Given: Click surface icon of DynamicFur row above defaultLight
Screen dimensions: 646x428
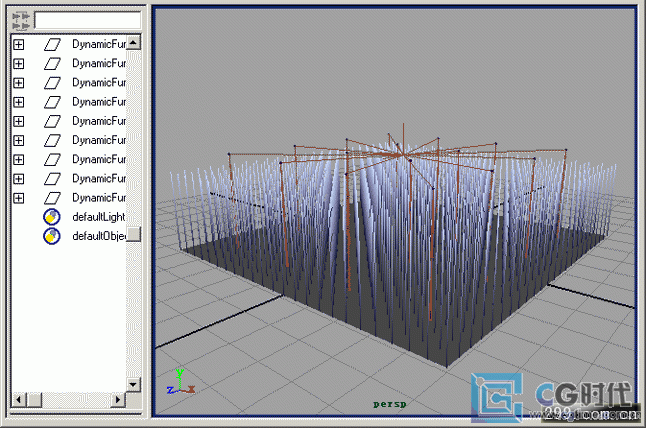Looking at the screenshot, I should click(52, 198).
